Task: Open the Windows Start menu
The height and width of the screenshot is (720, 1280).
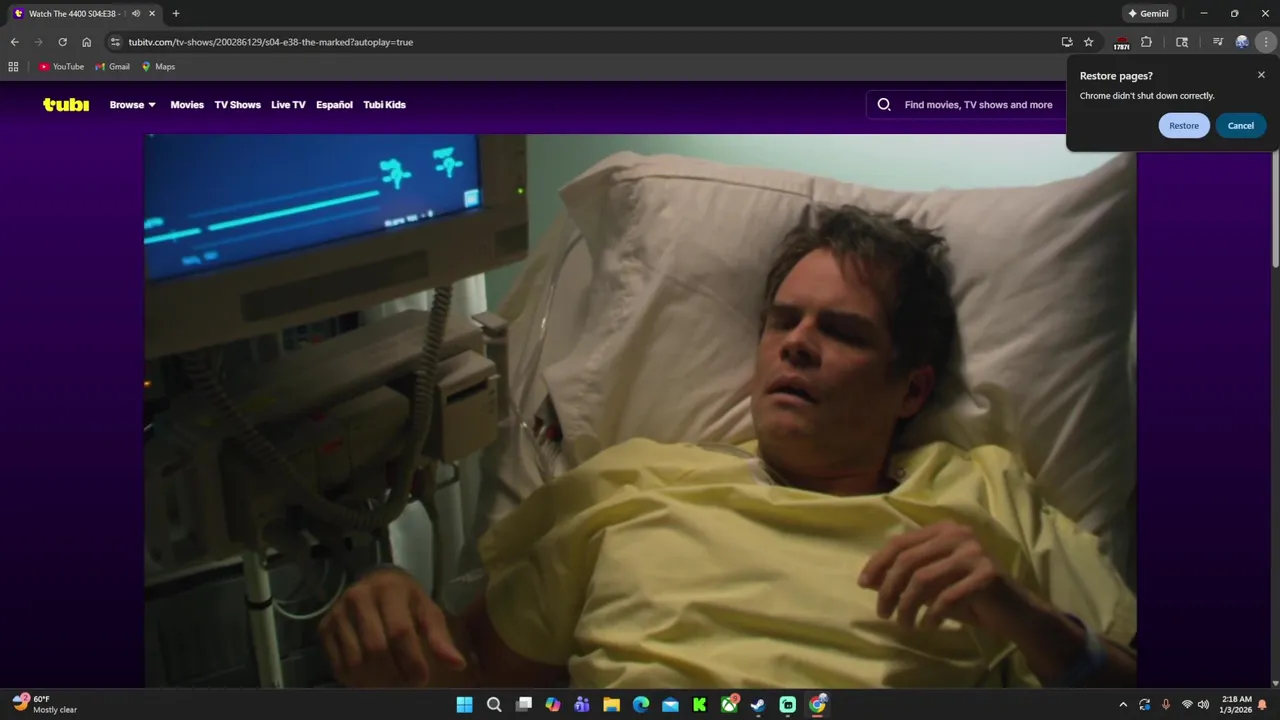Action: tap(465, 705)
